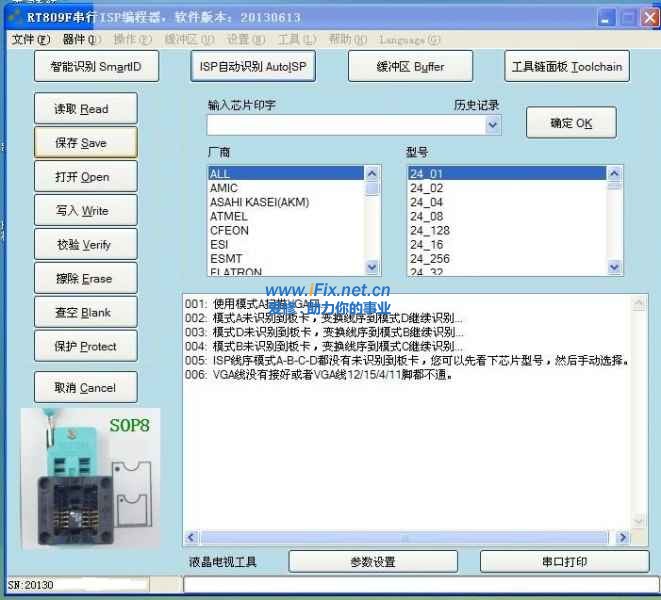This screenshot has height=600, width=661.
Task: Run ISP自动识别 AutoISP detection
Action: tap(253, 66)
